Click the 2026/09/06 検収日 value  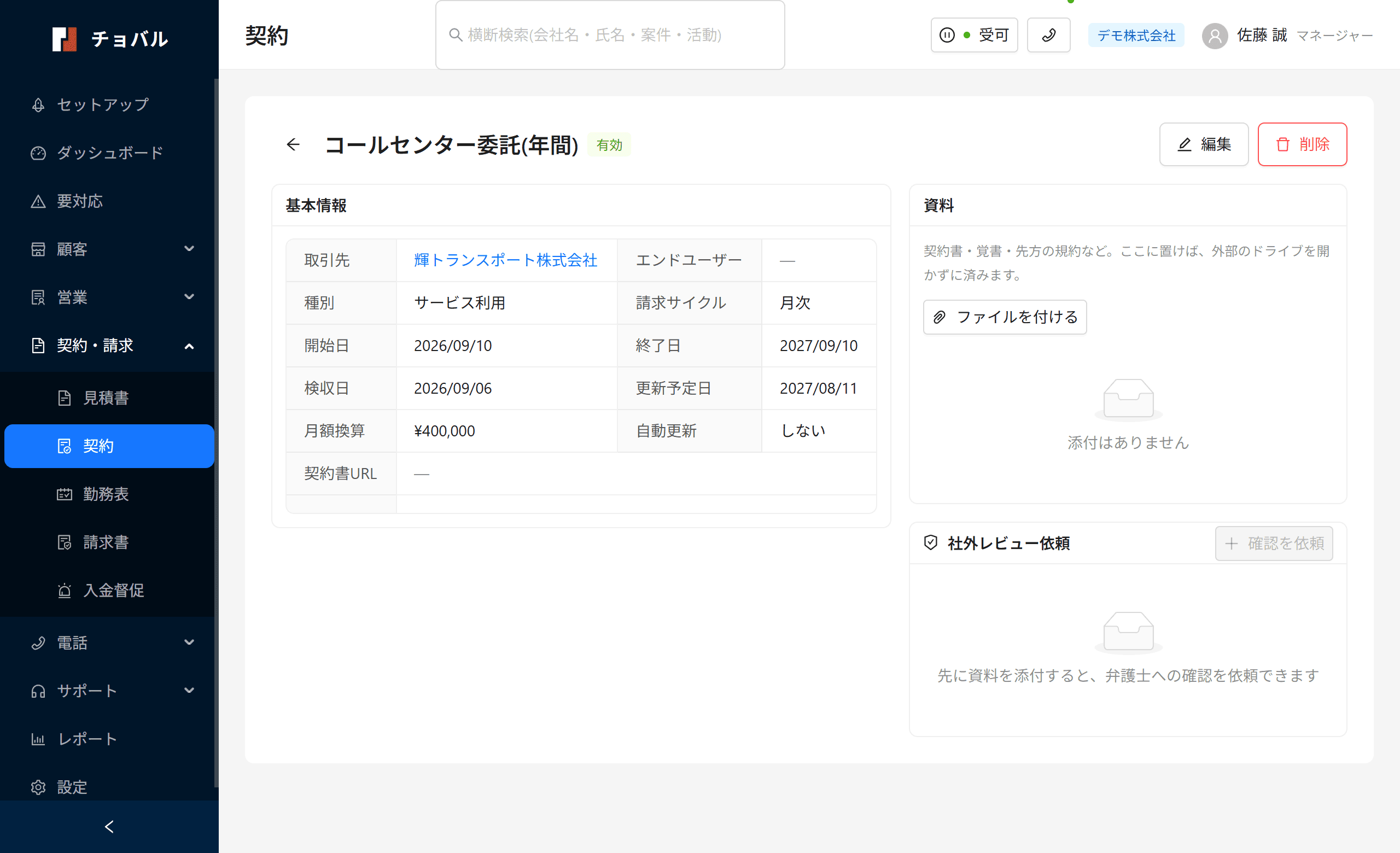(x=453, y=388)
